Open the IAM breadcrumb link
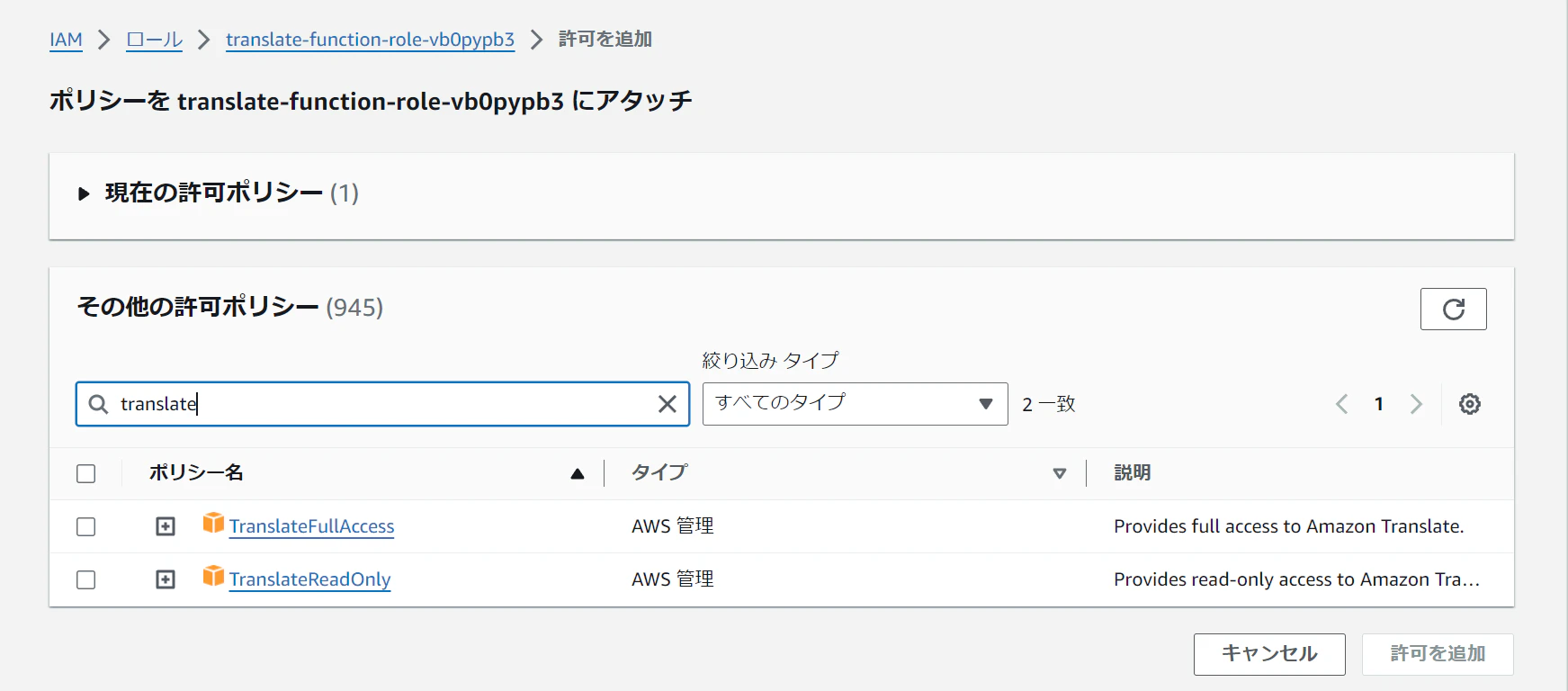The image size is (1568, 691). tap(66, 40)
